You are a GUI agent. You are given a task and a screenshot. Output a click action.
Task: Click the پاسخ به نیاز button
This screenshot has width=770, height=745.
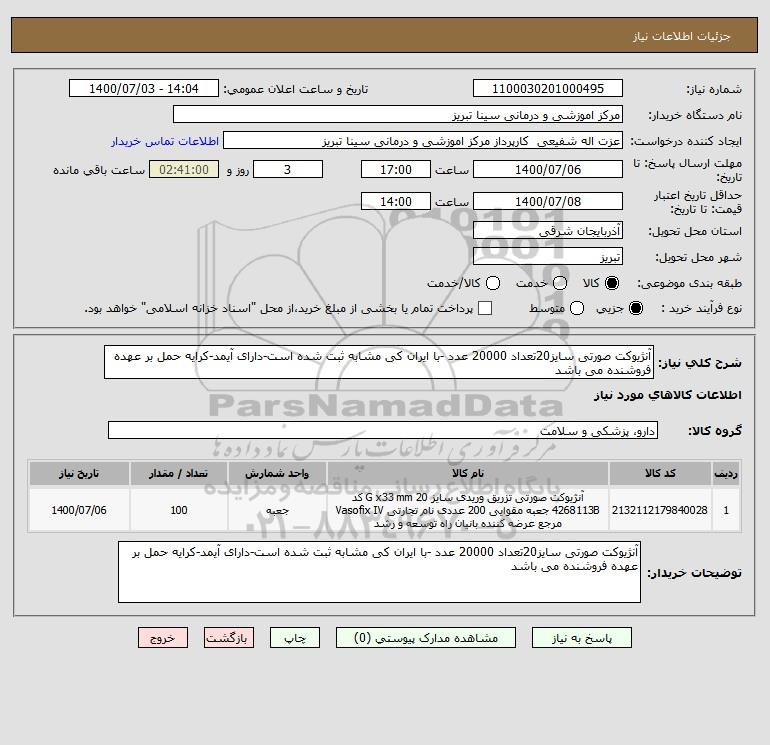tap(581, 638)
